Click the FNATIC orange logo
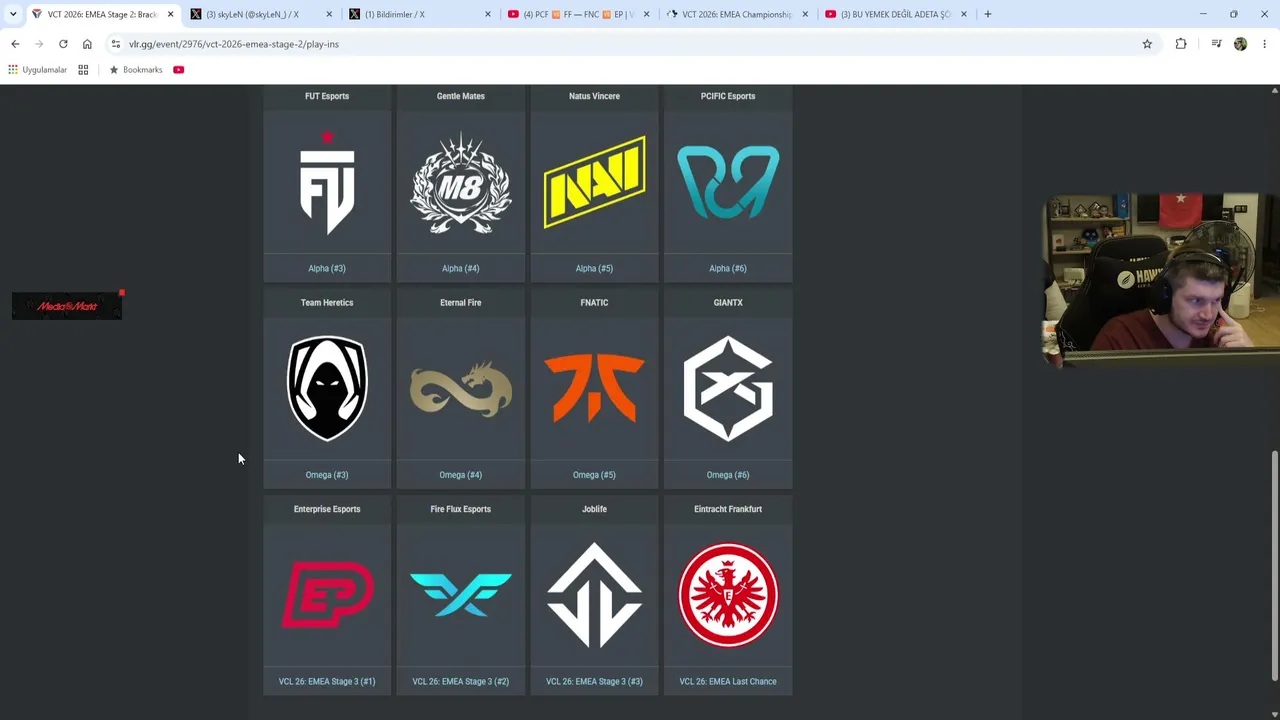Viewport: 1280px width, 720px height. click(594, 388)
